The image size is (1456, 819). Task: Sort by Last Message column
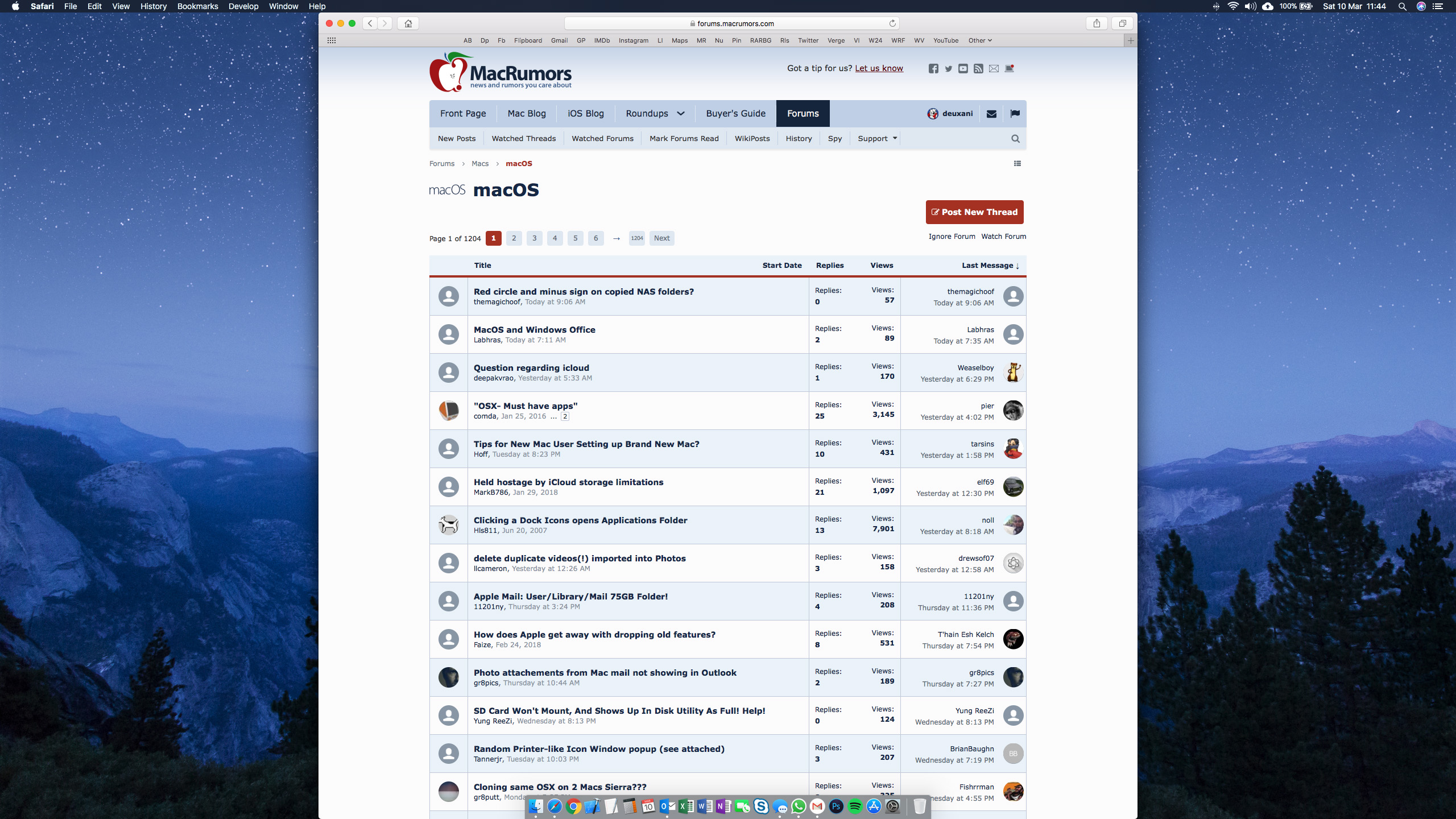(x=990, y=265)
